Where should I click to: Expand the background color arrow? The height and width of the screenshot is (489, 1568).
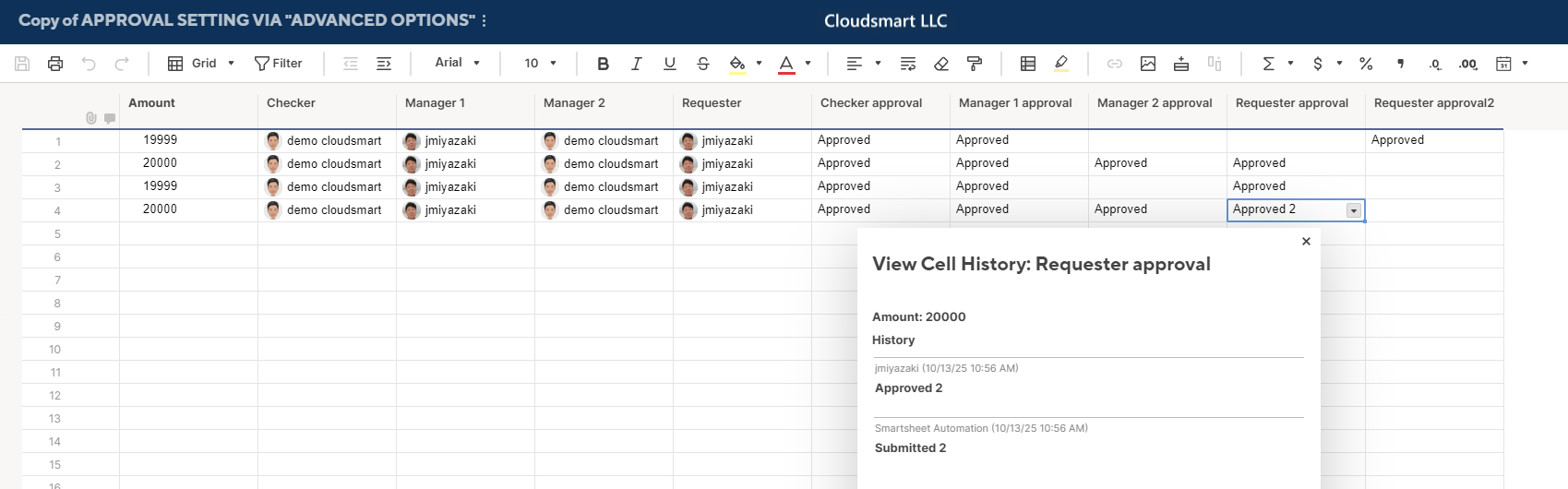759,64
